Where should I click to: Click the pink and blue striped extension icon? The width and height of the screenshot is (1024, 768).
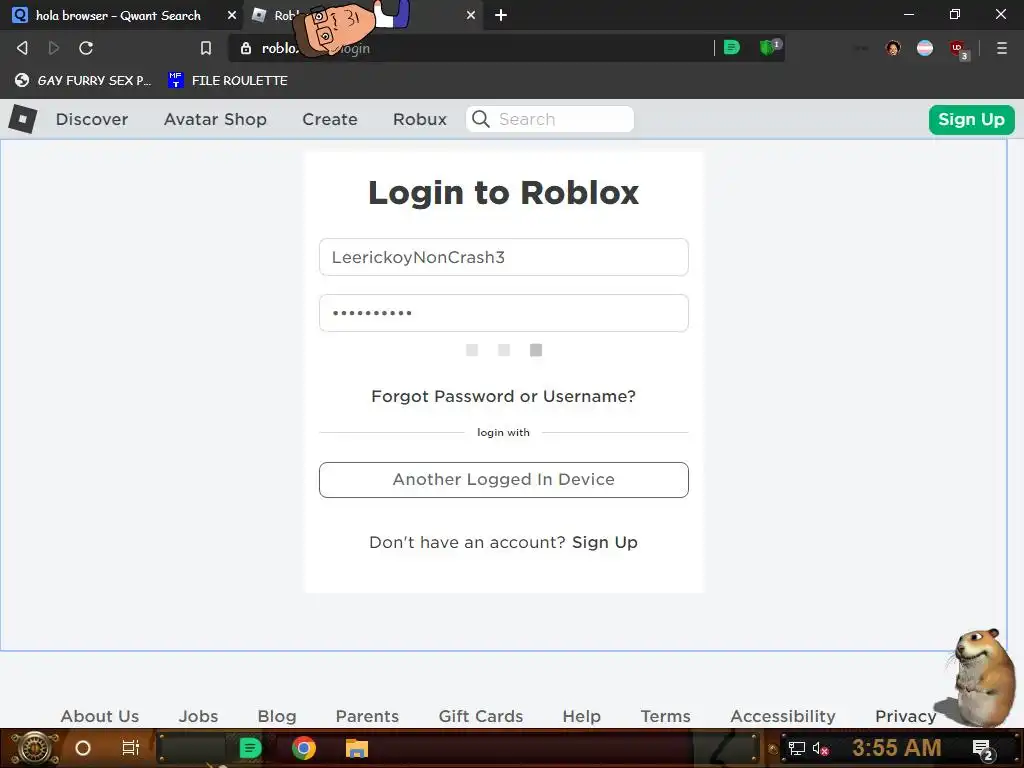point(925,48)
